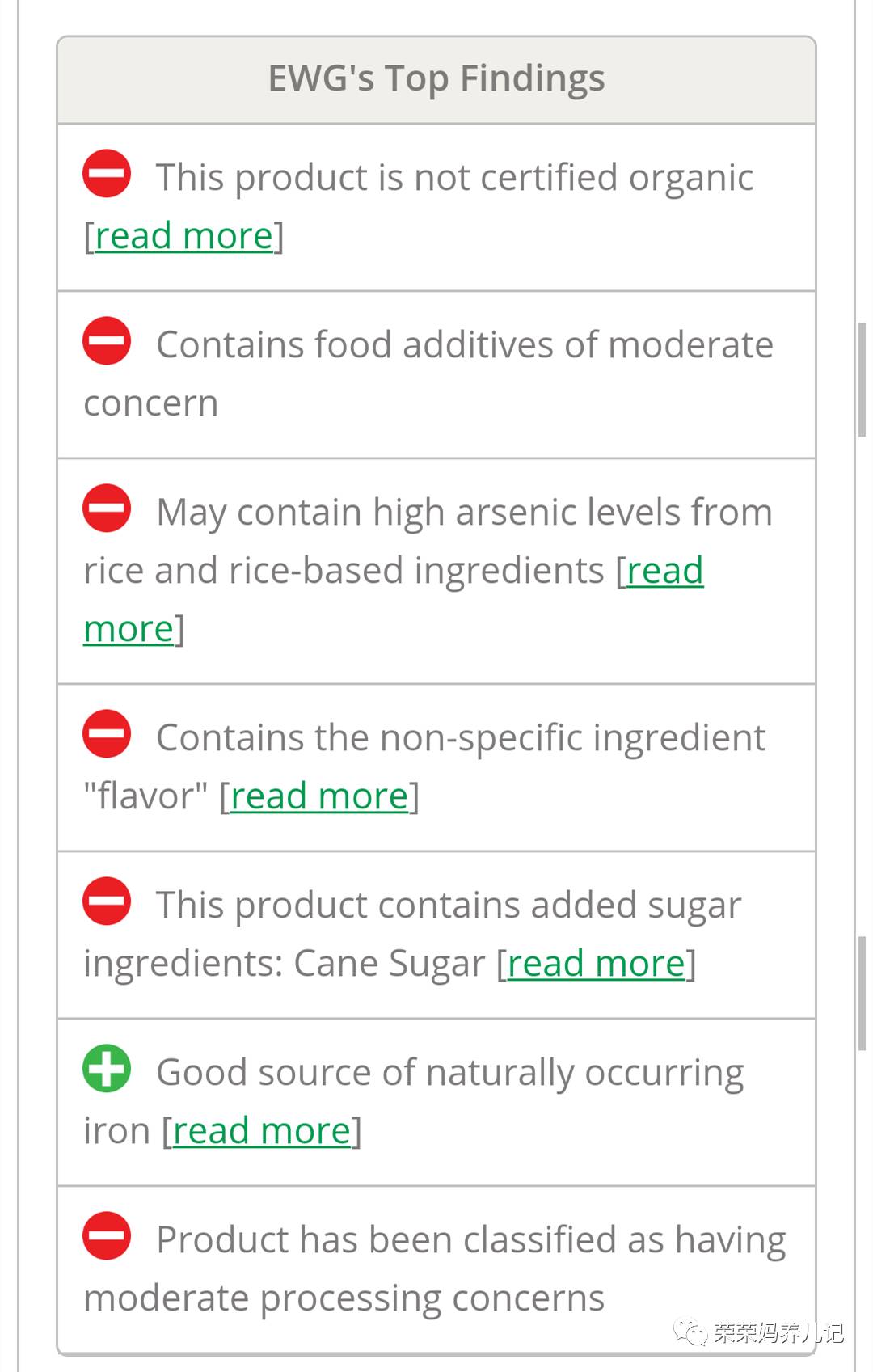Click red minus icon beside not certified organic
Screen dimensions: 873x1372
tap(107, 173)
